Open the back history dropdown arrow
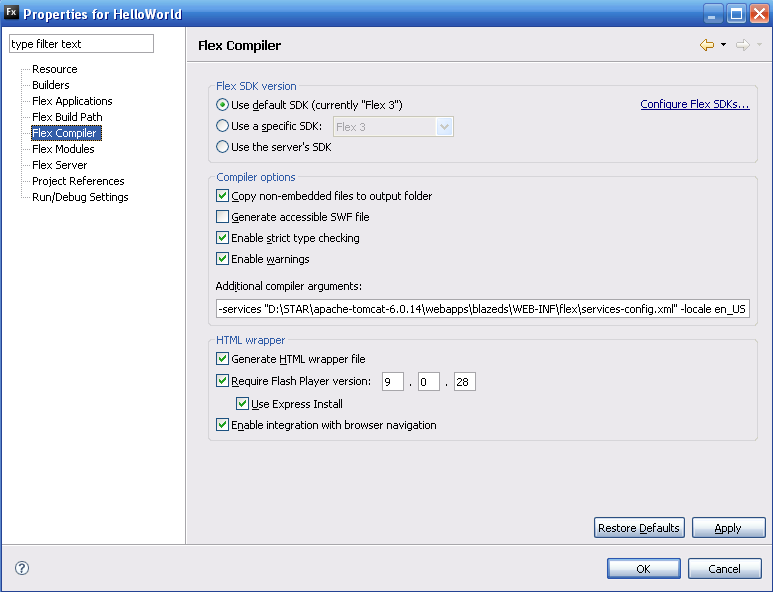The width and height of the screenshot is (773, 592). pyautogui.click(x=723, y=44)
